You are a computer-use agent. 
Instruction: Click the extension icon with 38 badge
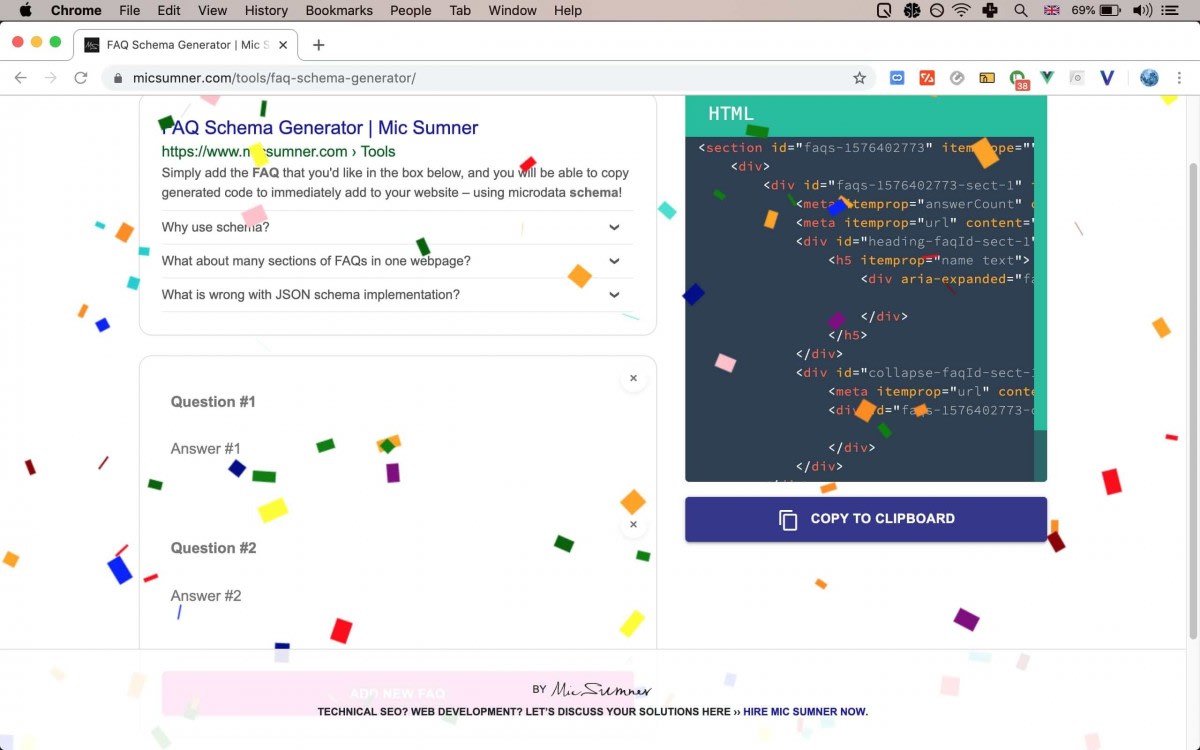1018,79
